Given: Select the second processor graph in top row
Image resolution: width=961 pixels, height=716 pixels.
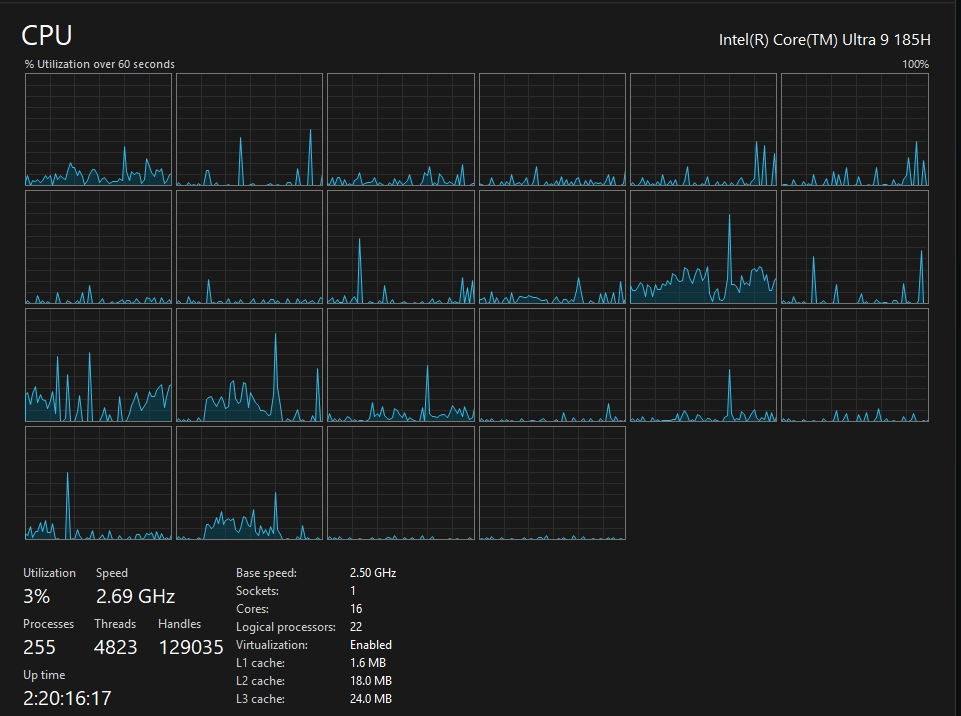Looking at the screenshot, I should 249,129.
